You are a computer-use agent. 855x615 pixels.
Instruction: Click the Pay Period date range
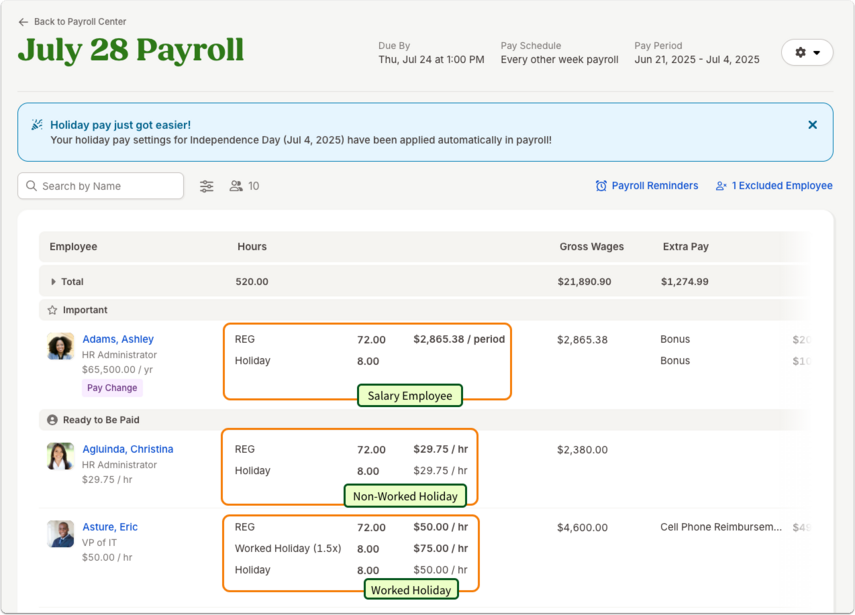point(697,59)
